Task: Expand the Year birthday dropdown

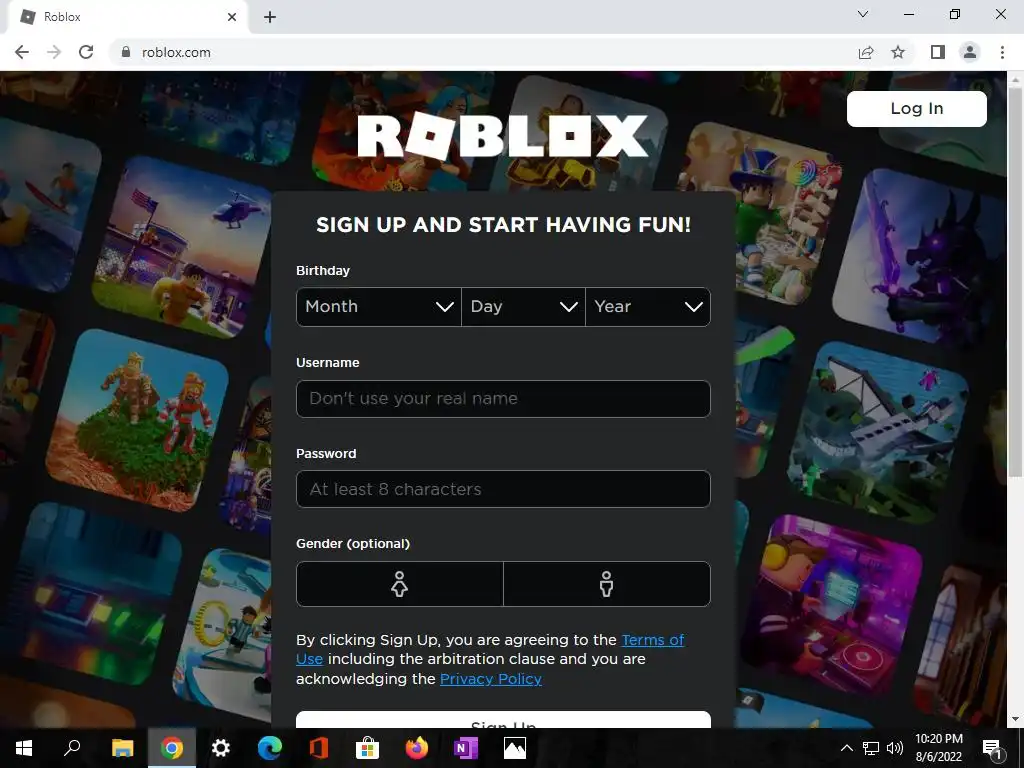Action: click(x=648, y=306)
